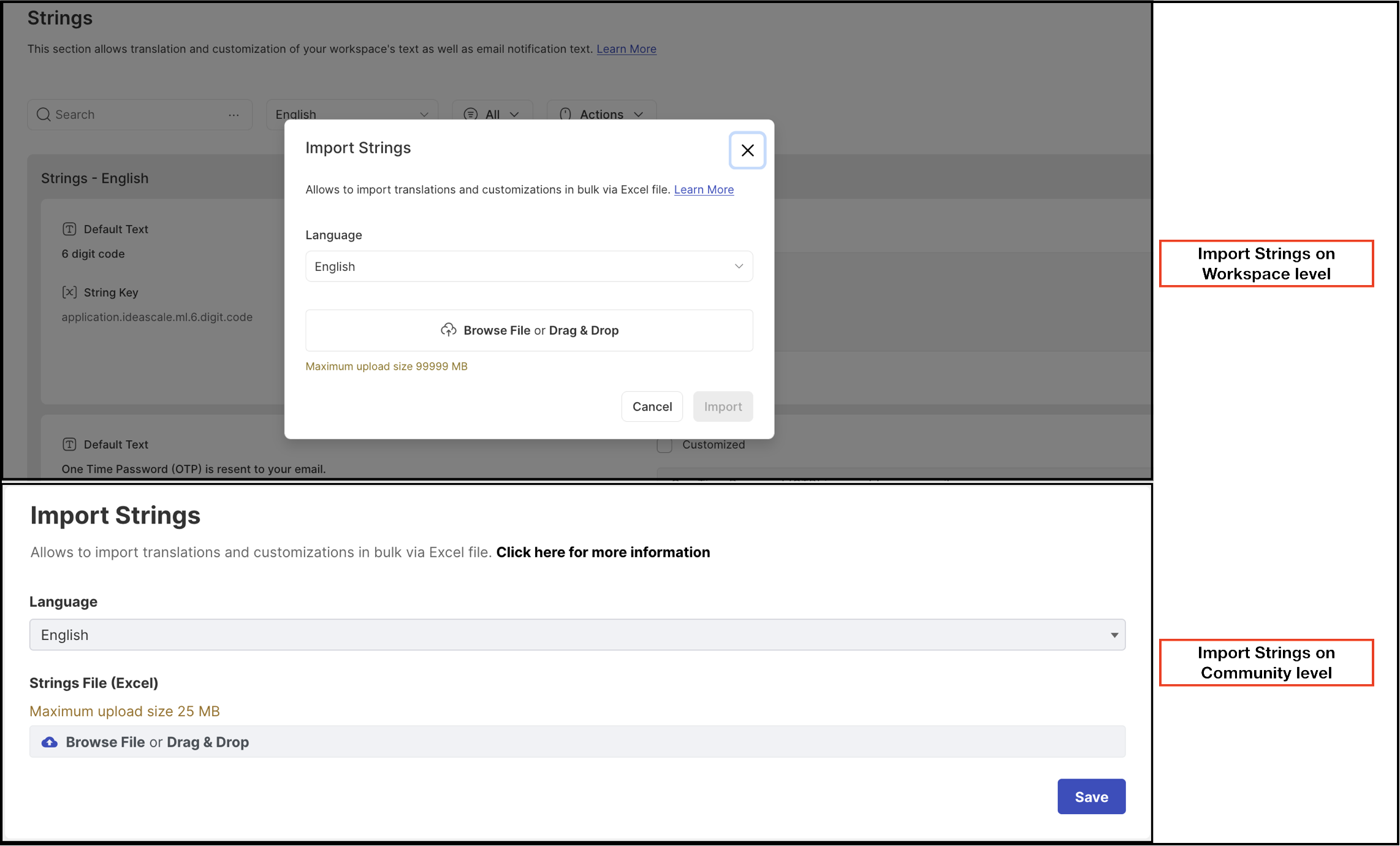Click 'application.ideascale.ml.6.digit.code' string key text
1400x846 pixels.
(157, 317)
